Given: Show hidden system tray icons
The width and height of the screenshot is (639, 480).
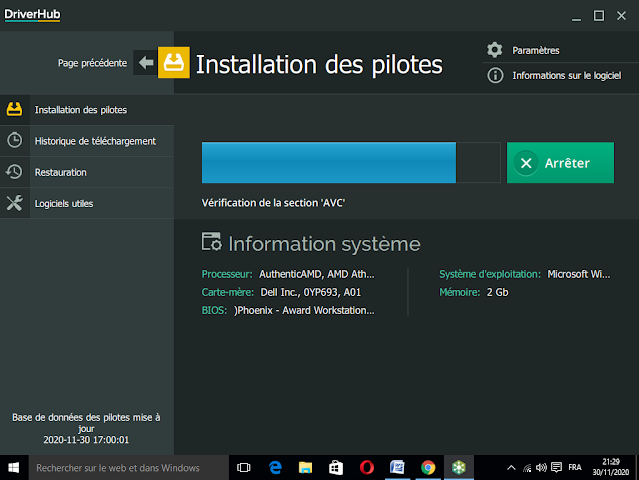Looking at the screenshot, I should (511, 468).
